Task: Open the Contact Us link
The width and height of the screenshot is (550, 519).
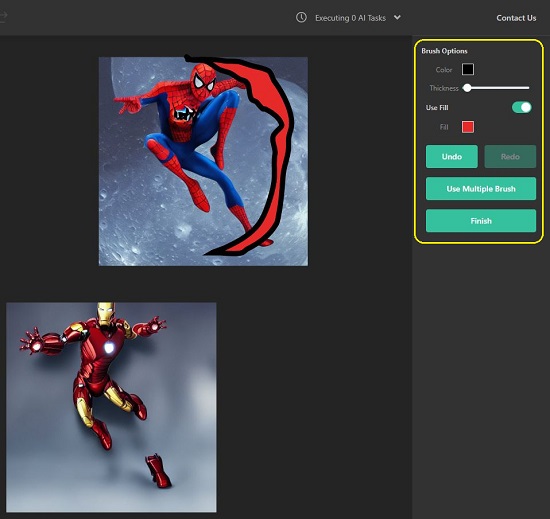Action: point(516,18)
